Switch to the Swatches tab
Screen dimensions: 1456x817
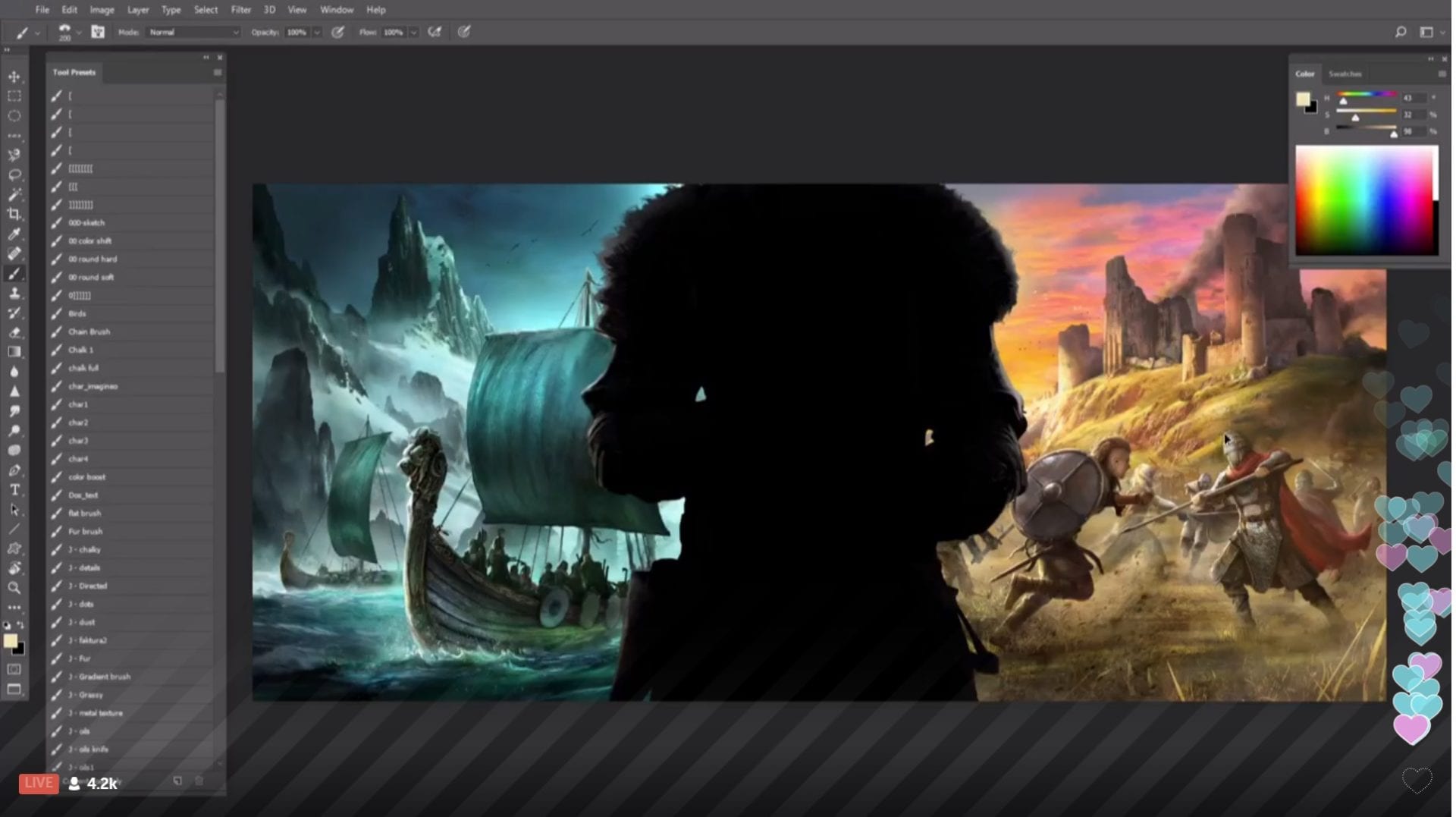[x=1345, y=74]
